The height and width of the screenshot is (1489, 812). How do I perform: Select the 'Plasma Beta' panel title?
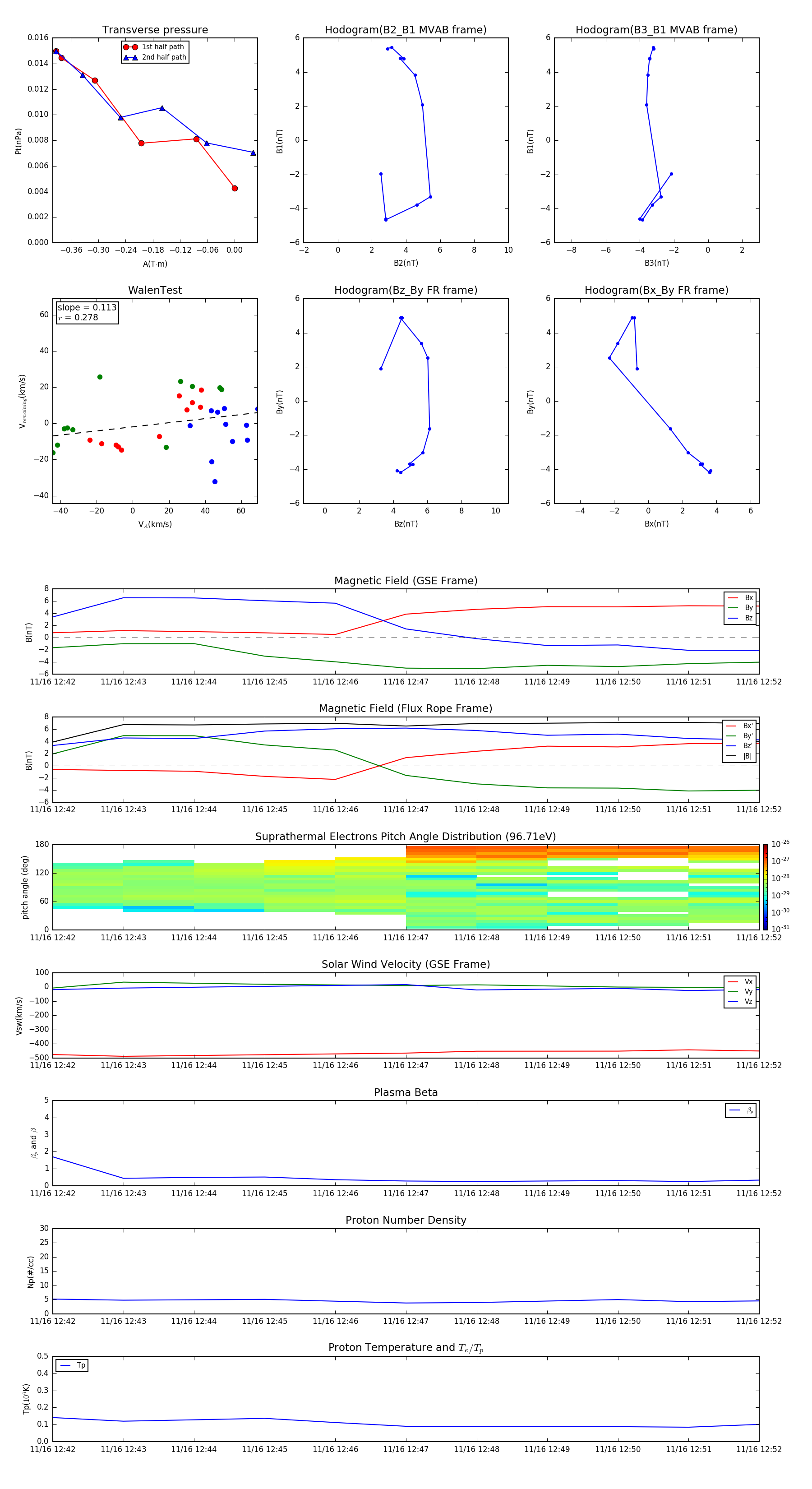click(406, 1092)
